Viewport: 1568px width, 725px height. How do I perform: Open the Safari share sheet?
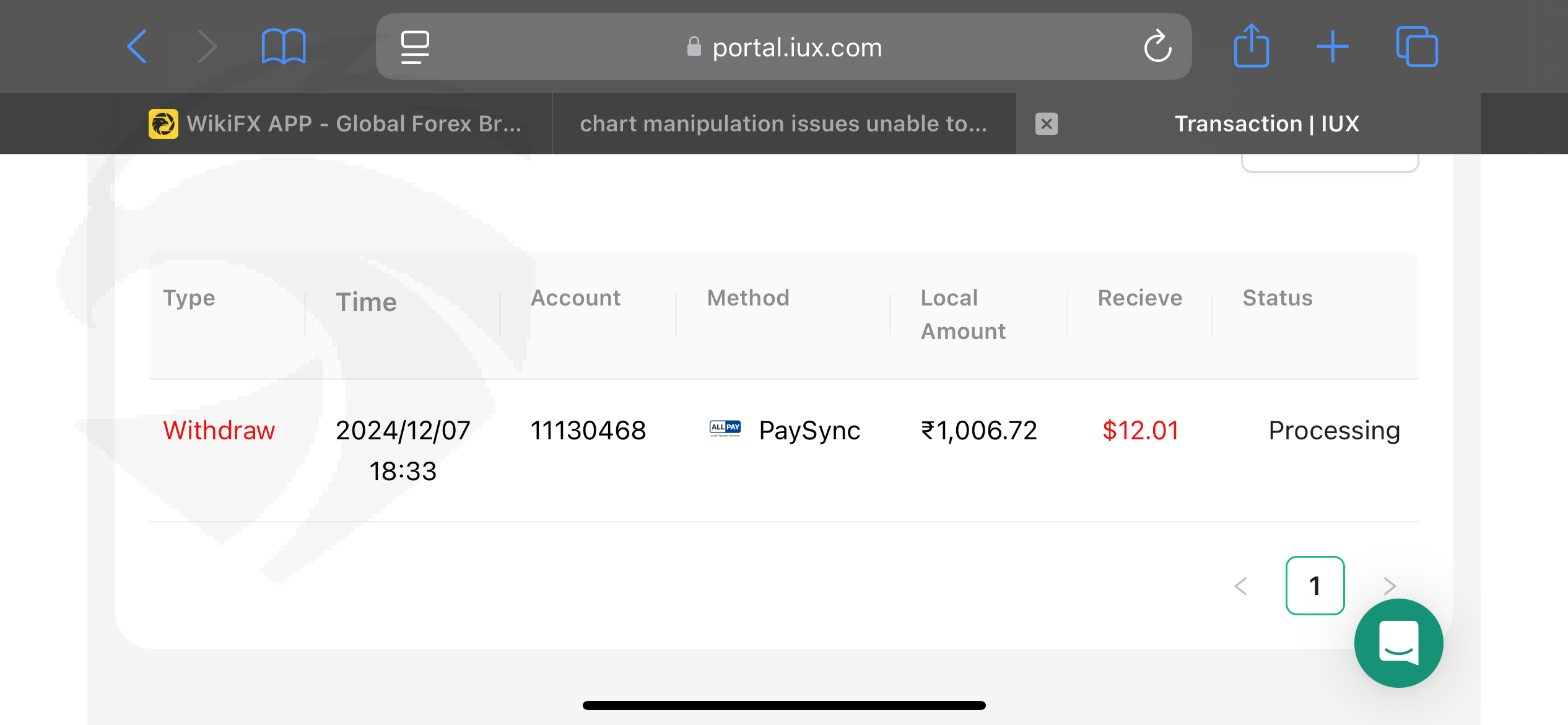pos(1252,46)
